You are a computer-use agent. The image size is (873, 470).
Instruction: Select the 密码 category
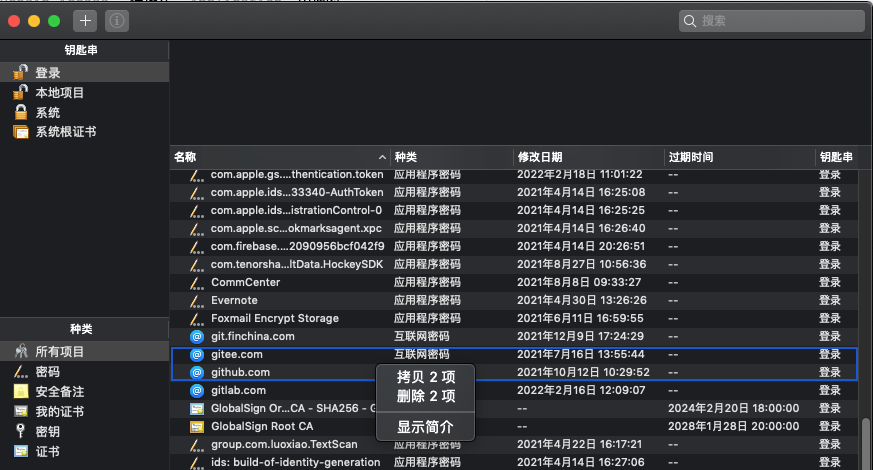[x=84, y=371]
